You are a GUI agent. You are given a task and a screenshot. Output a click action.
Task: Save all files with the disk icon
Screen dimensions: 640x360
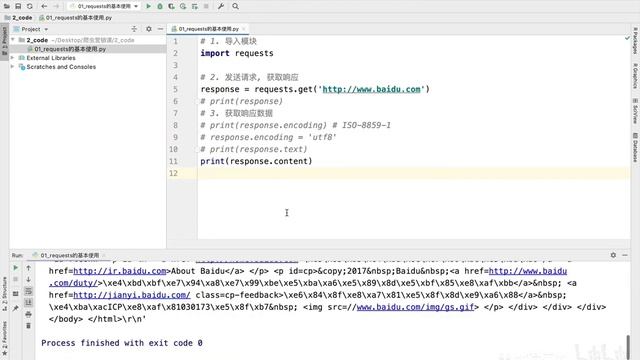pyautogui.click(x=18, y=6)
